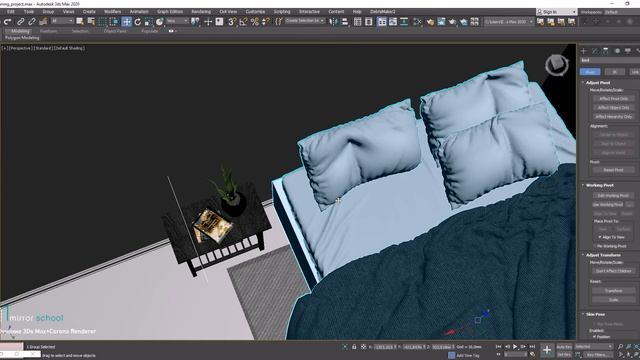The height and width of the screenshot is (360, 640).
Task: Switch to the Freeform ribbon tab
Action: click(49, 31)
